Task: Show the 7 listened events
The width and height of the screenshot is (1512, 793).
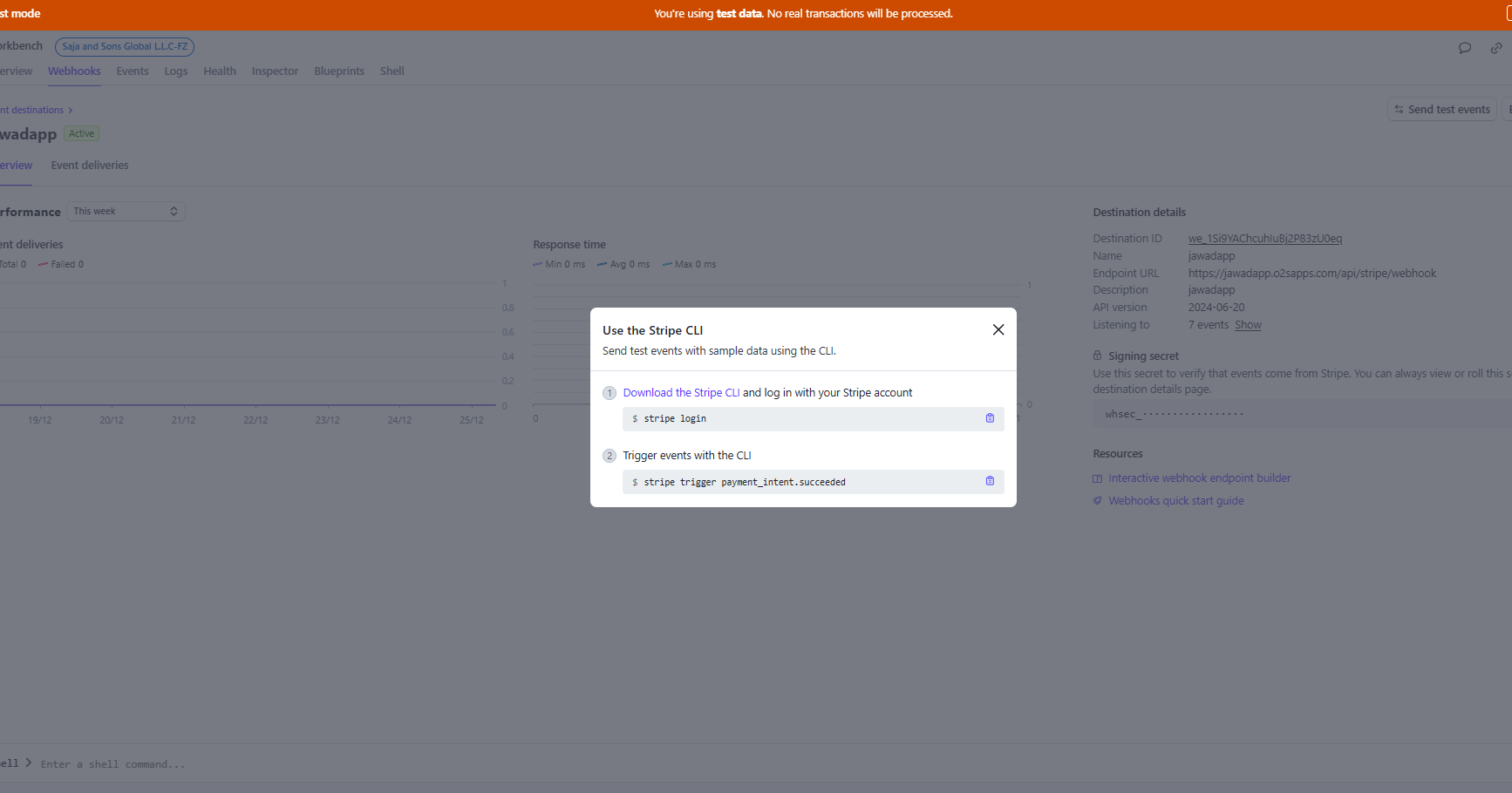Action: [x=1248, y=325]
